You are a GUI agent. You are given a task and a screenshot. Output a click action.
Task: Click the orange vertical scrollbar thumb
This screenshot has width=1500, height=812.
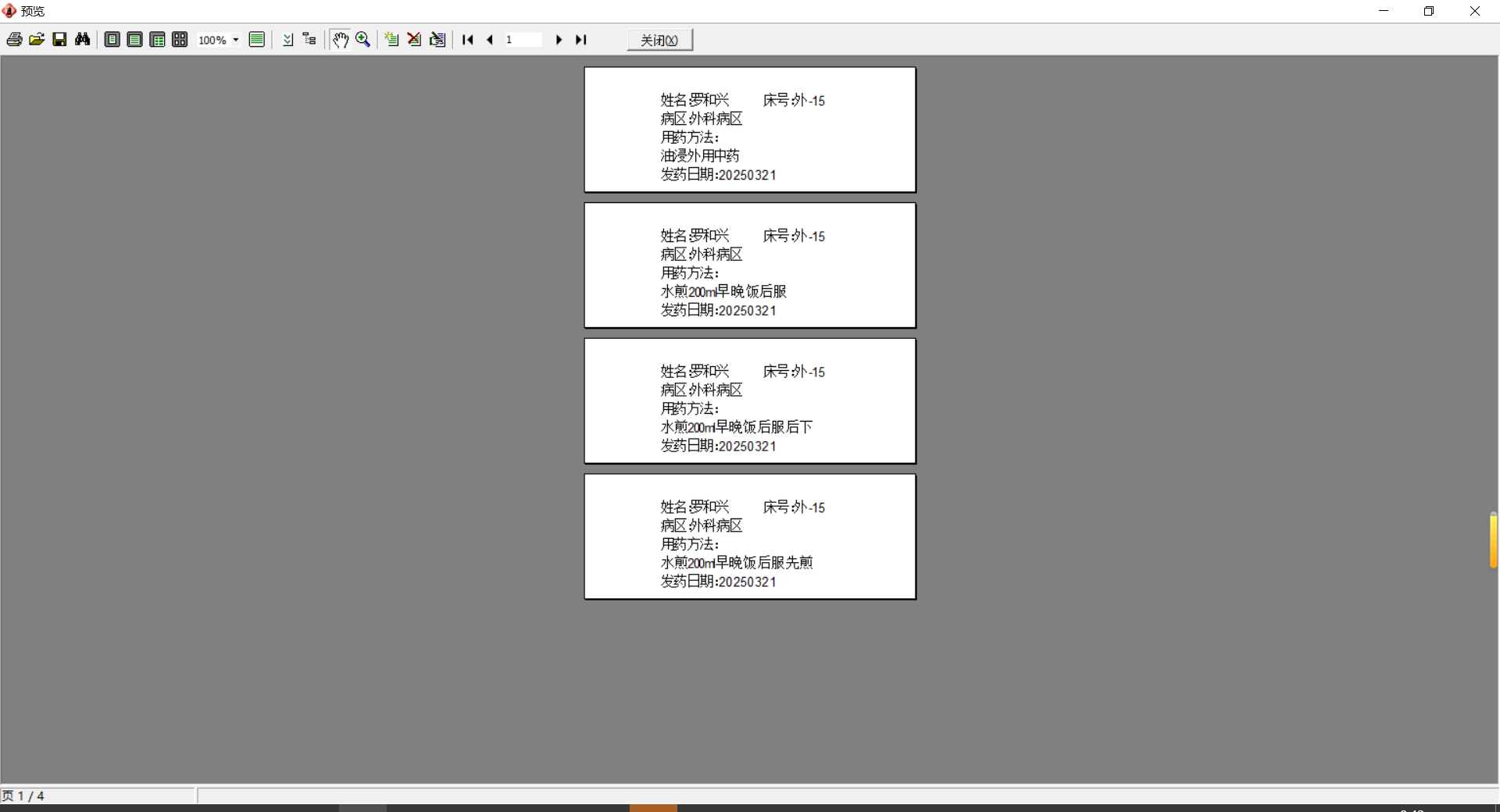pos(1494,540)
